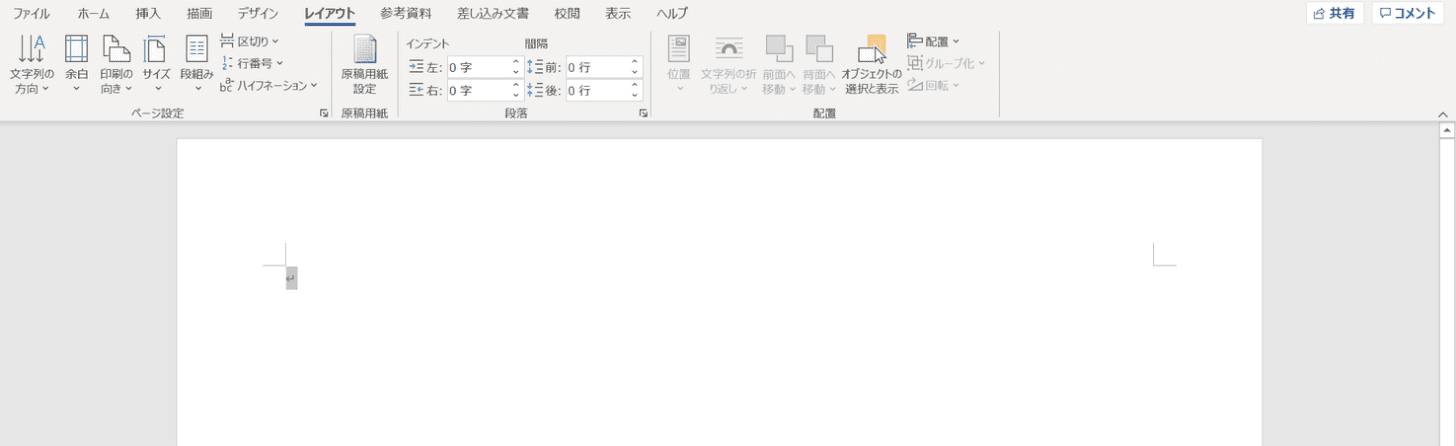Launch the ページ設定 dialog box launcher
This screenshot has width=1456, height=446.
point(324,114)
